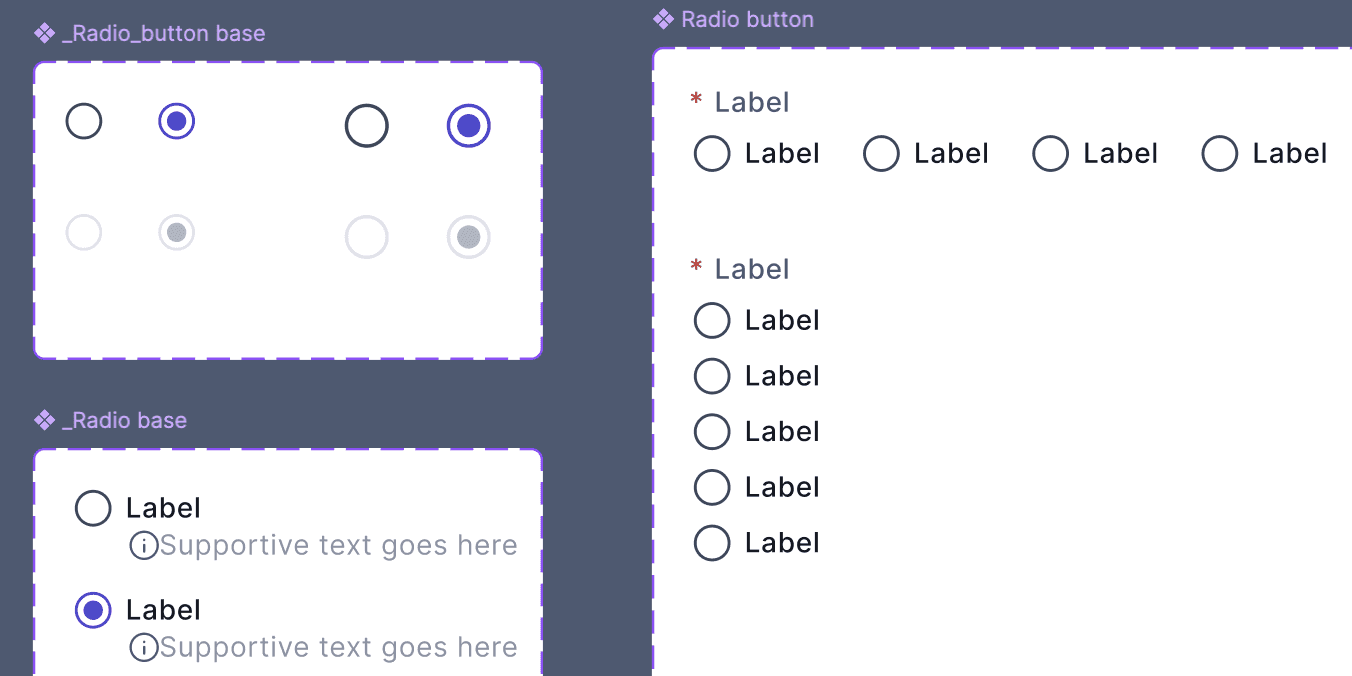Click the ❖ component icon beside 'Radio button'
The image size is (1352, 676).
coord(665,18)
